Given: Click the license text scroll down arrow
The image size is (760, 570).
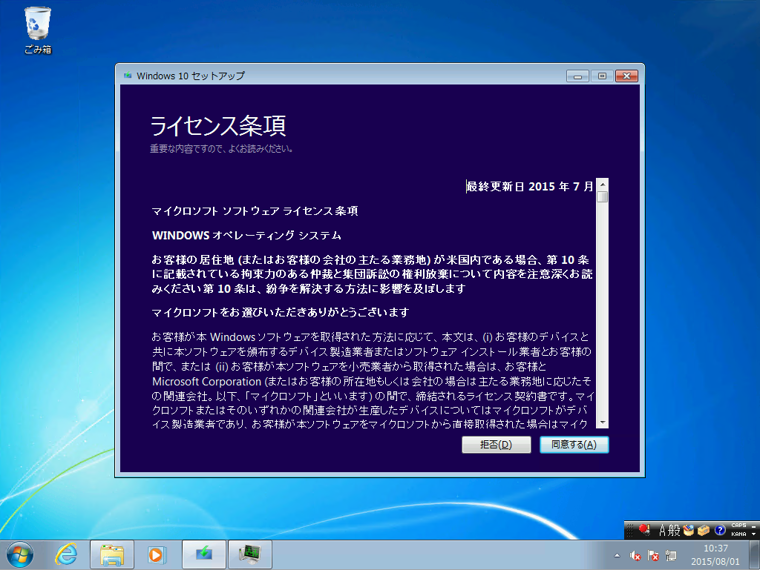Looking at the screenshot, I should coord(602,422).
